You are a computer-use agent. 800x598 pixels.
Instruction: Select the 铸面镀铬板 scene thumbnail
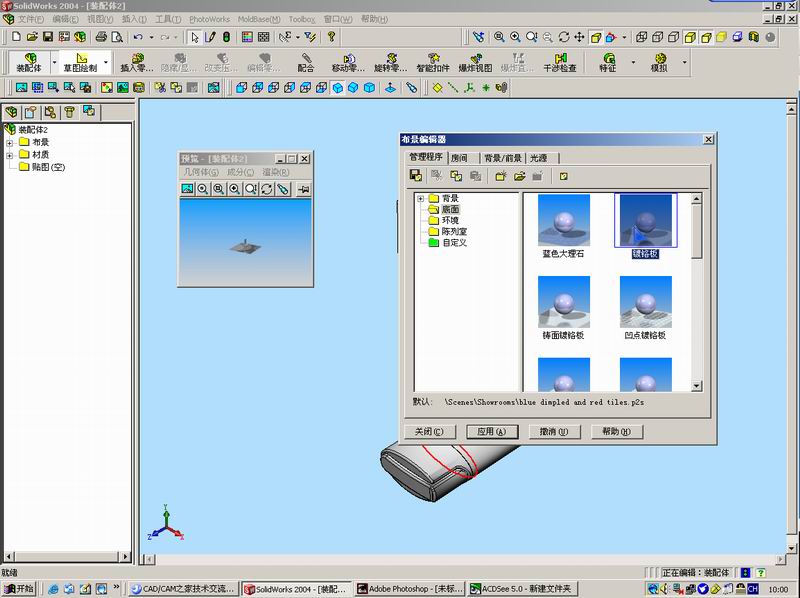[x=564, y=302]
